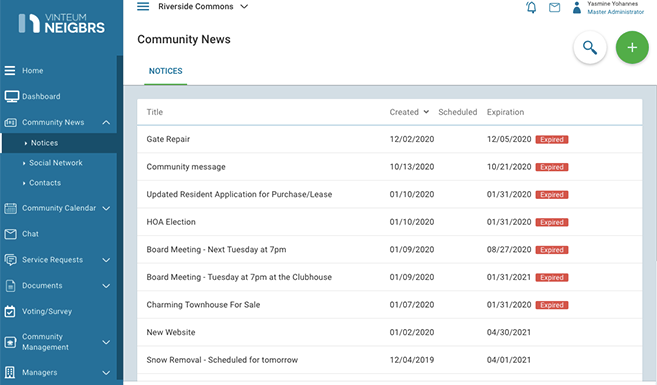Click the Community News page heading
Screen dimensions: 657x385
coord(184,39)
